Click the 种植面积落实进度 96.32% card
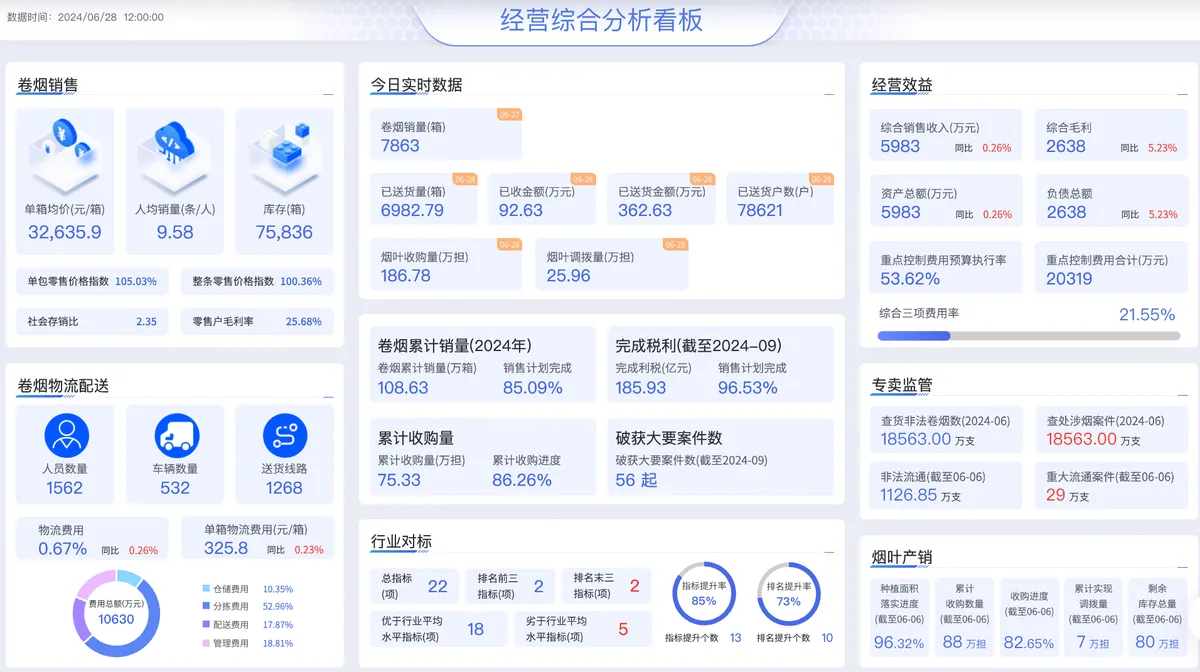 [x=898, y=618]
